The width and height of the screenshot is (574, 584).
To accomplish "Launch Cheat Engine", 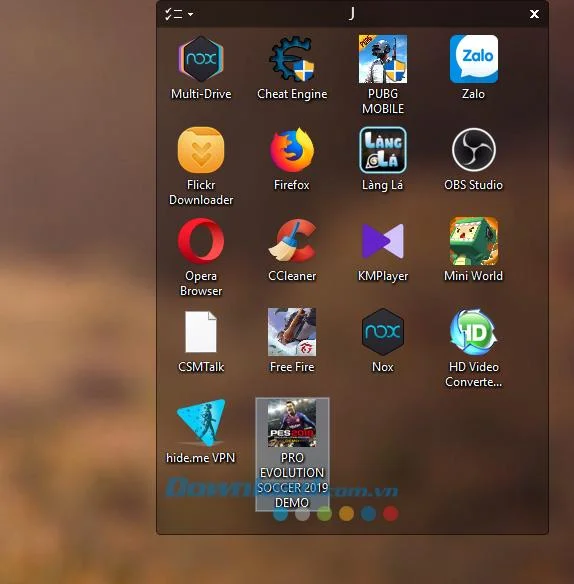I will (292, 59).
